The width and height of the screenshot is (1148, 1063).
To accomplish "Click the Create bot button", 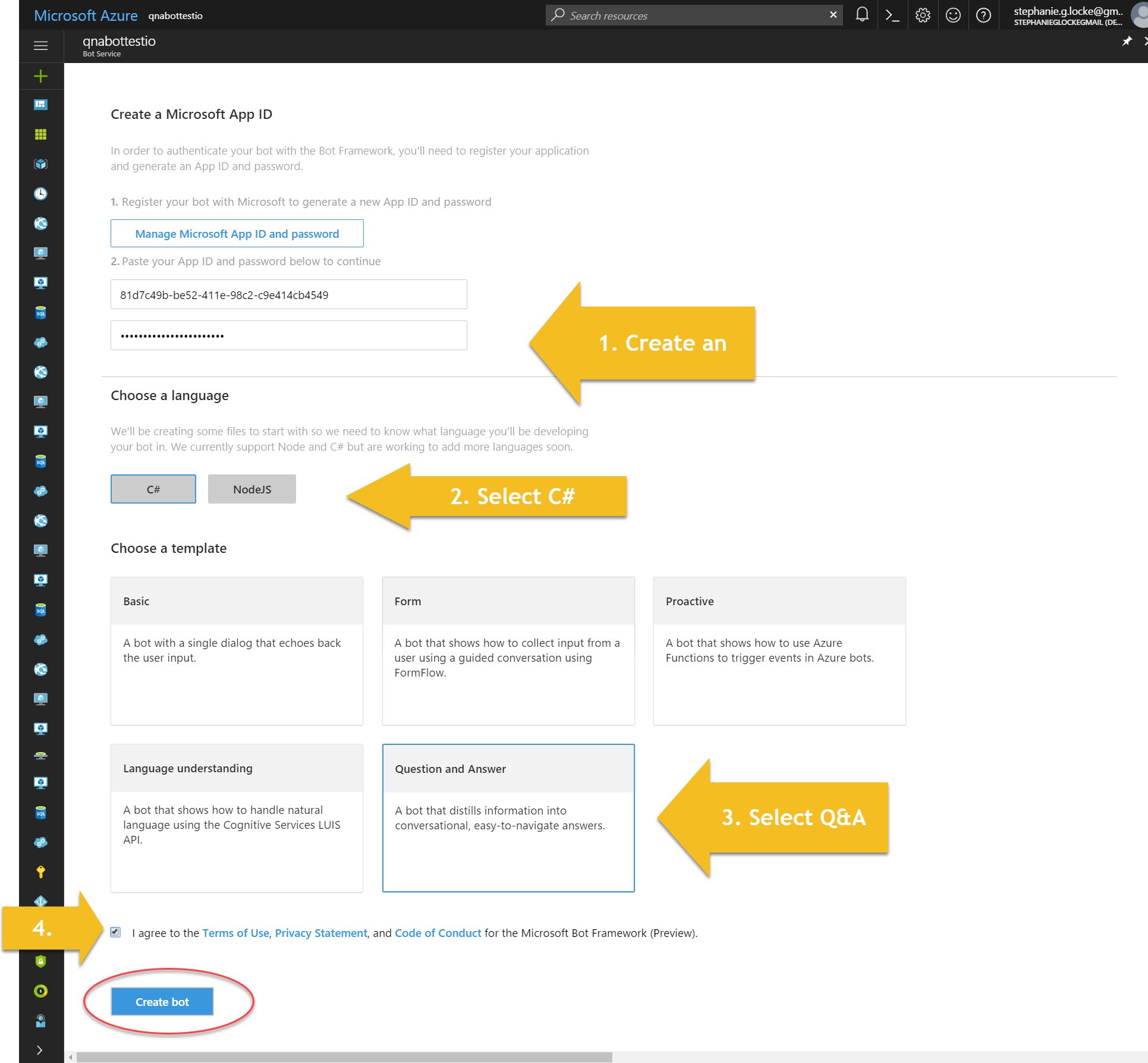I will point(162,1002).
